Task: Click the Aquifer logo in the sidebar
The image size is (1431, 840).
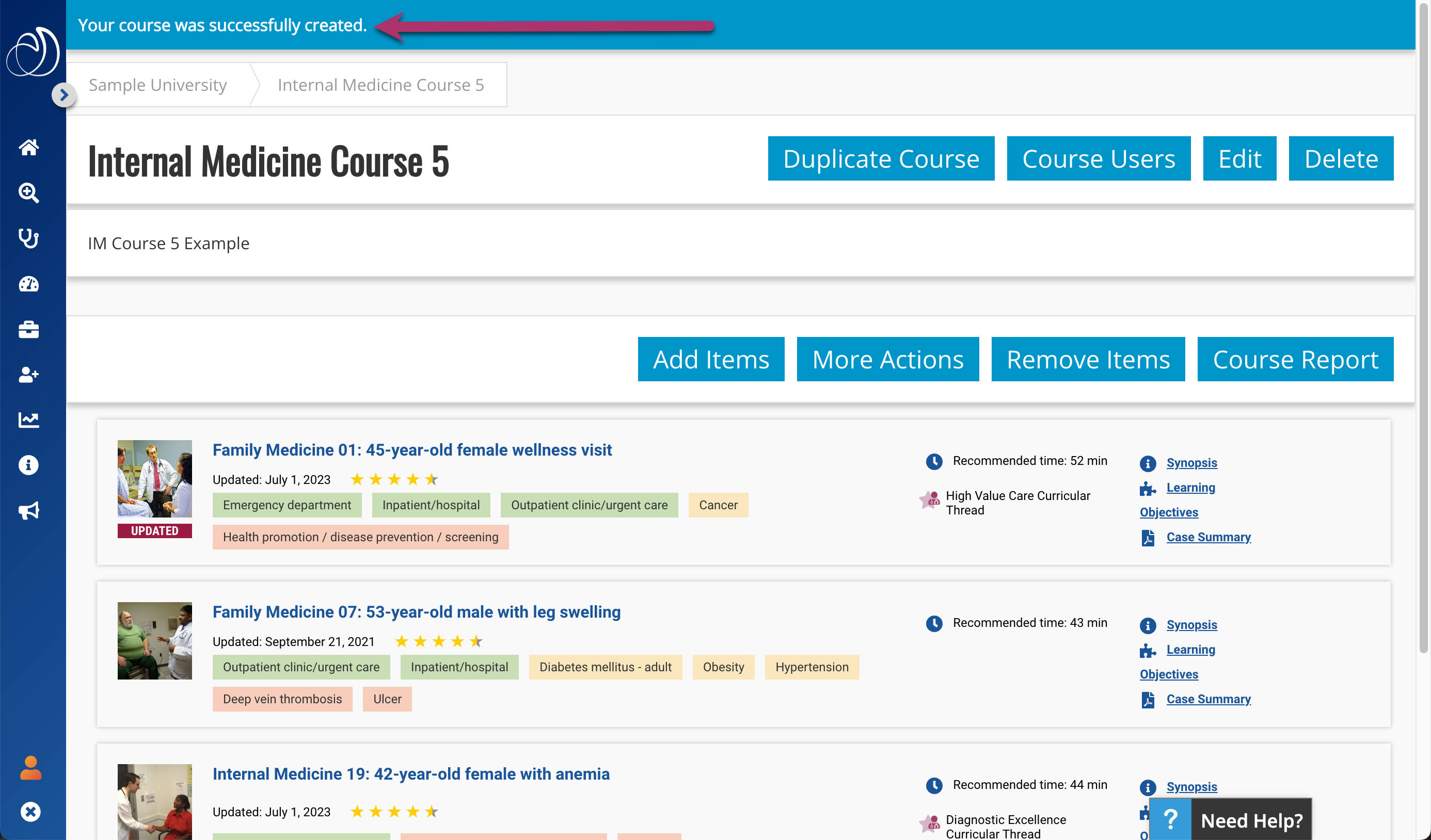Action: (33, 51)
